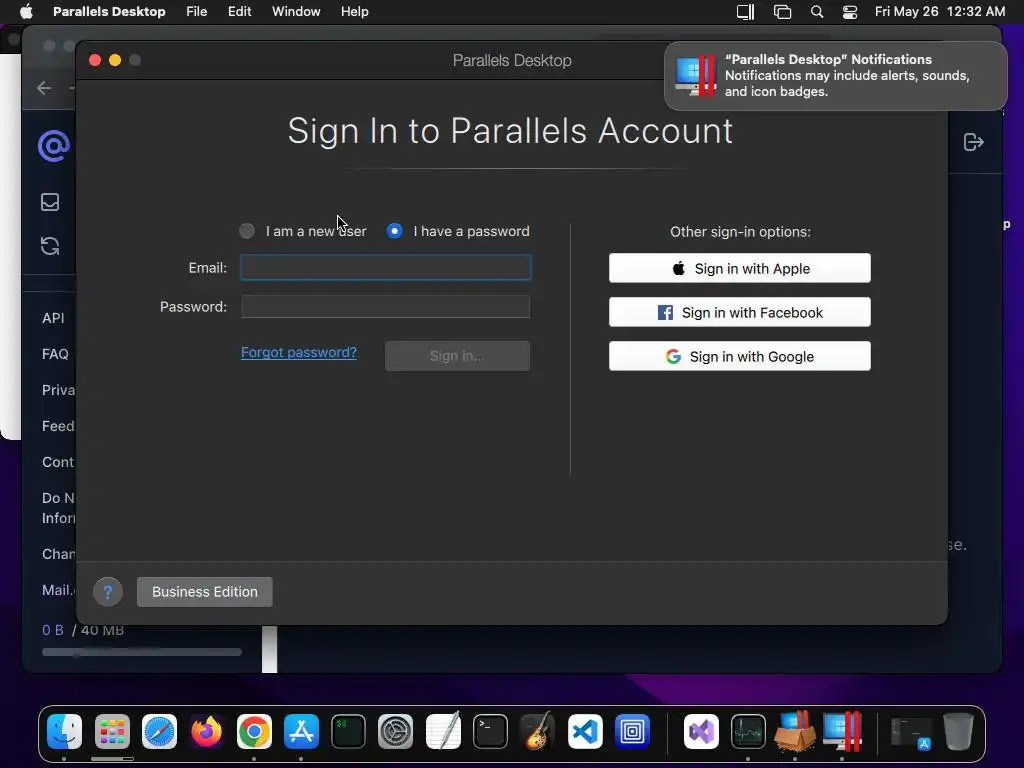Select the "I have a password" radio button
Screen dimensions: 1024x768
click(394, 231)
